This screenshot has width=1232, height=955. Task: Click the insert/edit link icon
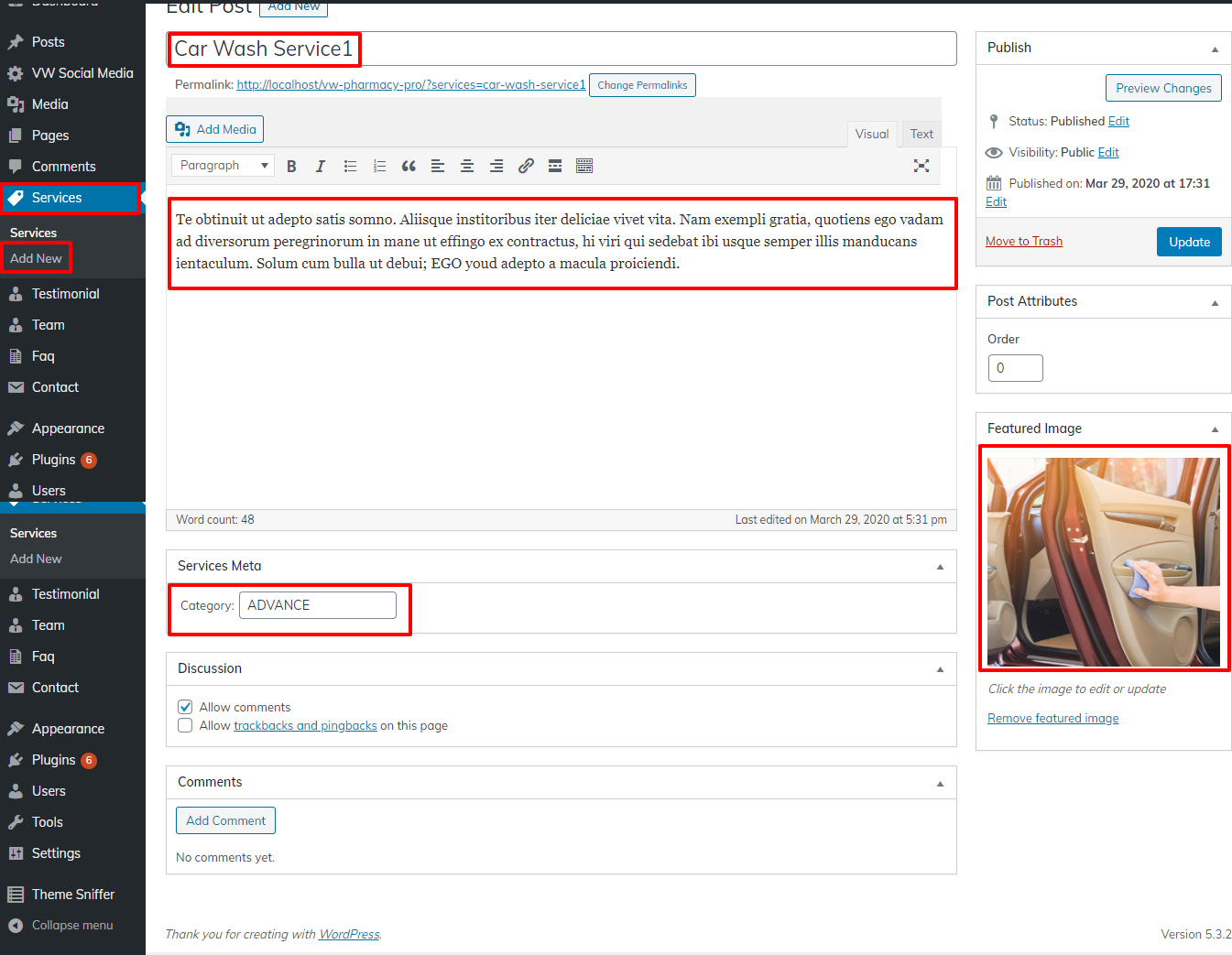526,166
